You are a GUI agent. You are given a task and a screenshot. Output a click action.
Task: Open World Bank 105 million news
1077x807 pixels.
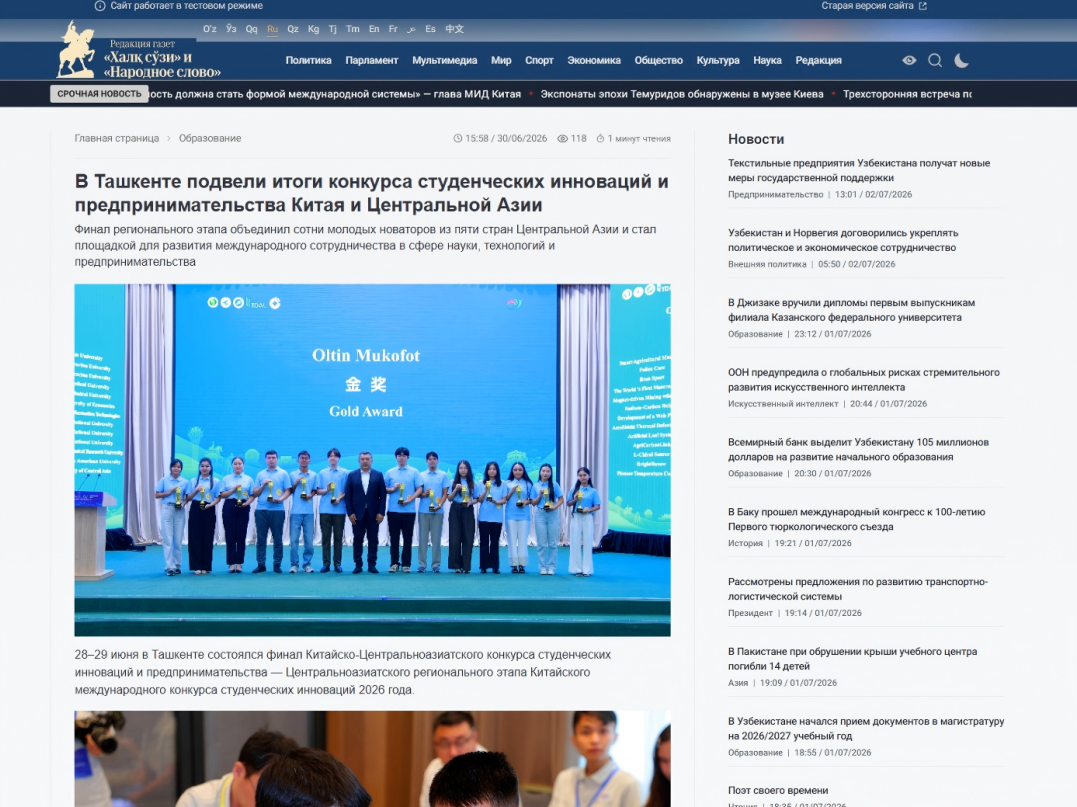pos(858,450)
